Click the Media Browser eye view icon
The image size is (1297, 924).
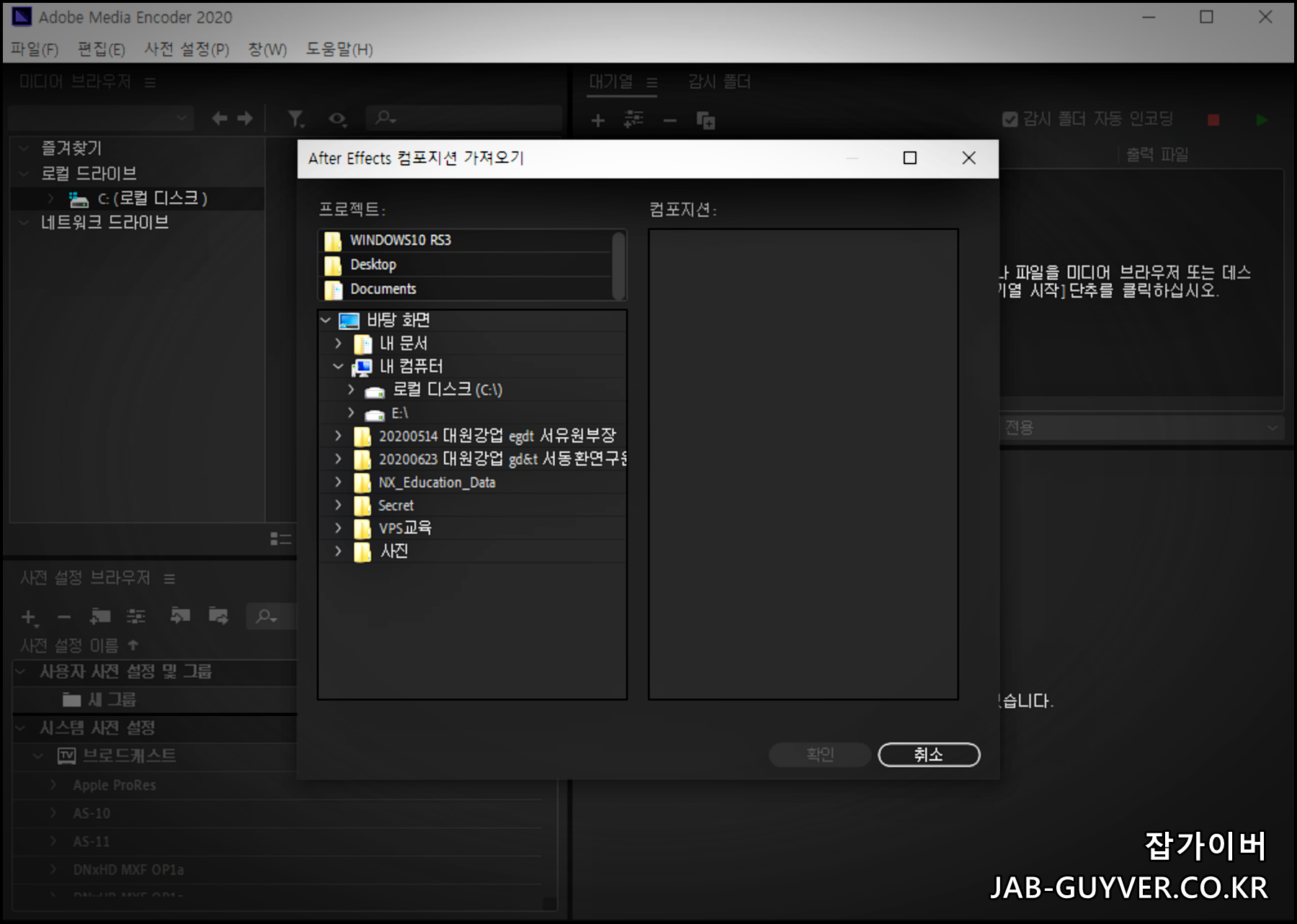pyautogui.click(x=337, y=119)
